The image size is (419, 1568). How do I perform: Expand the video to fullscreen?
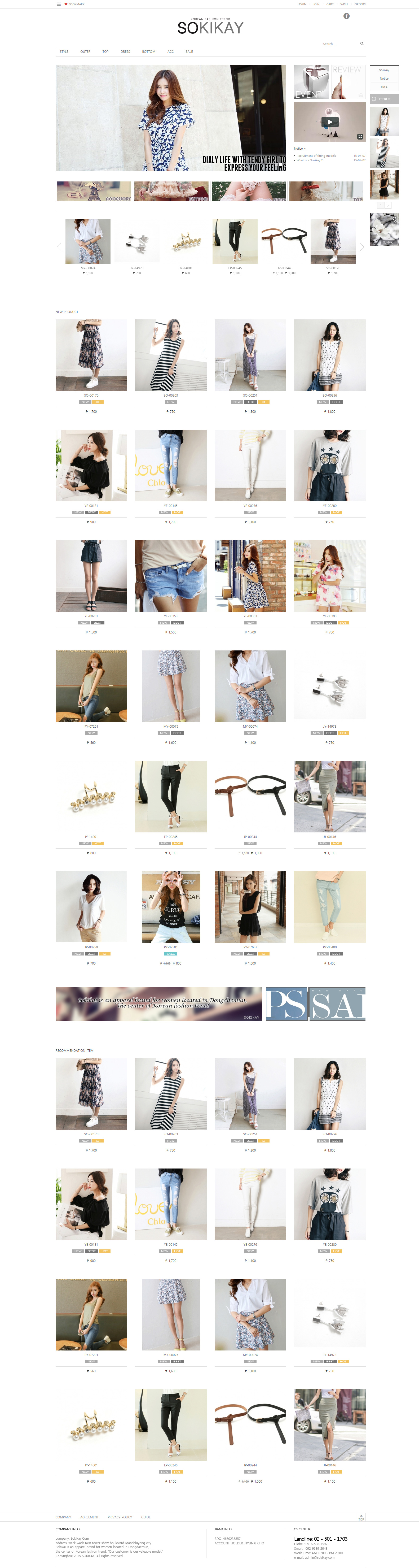360,136
